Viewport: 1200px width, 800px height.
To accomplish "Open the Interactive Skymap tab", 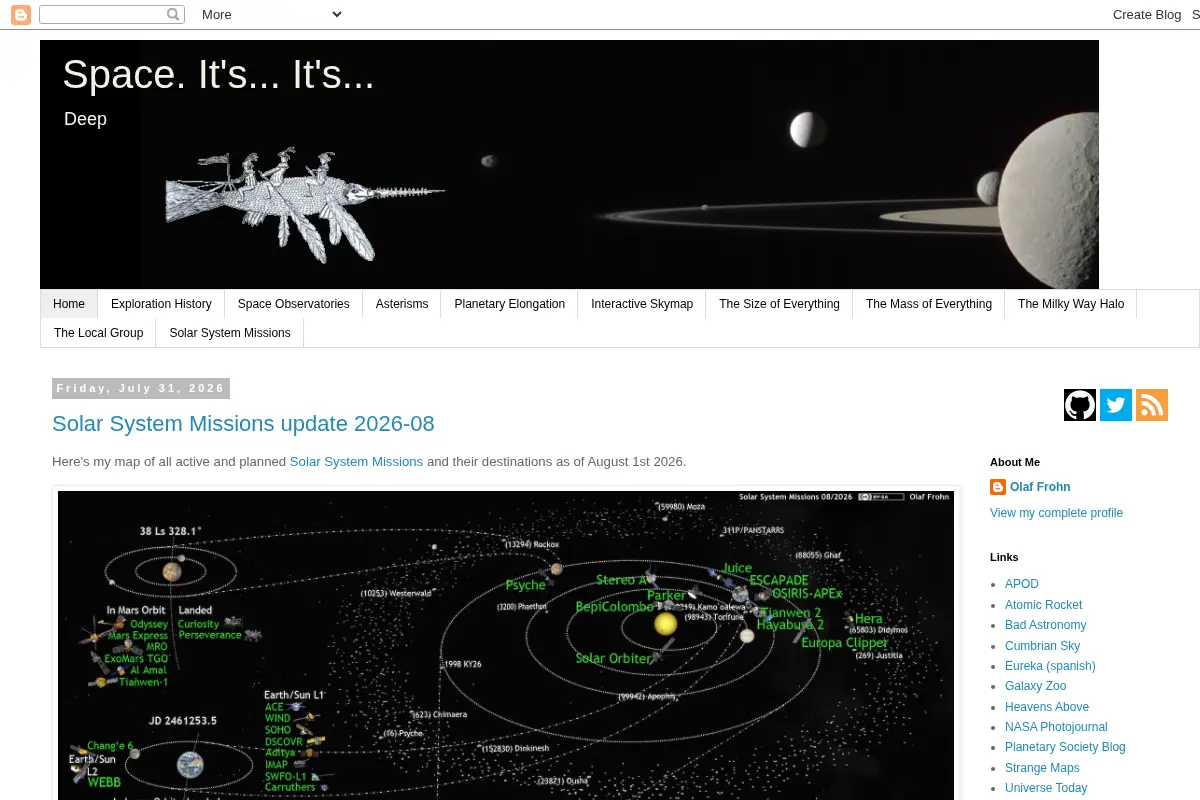I will click(x=642, y=304).
